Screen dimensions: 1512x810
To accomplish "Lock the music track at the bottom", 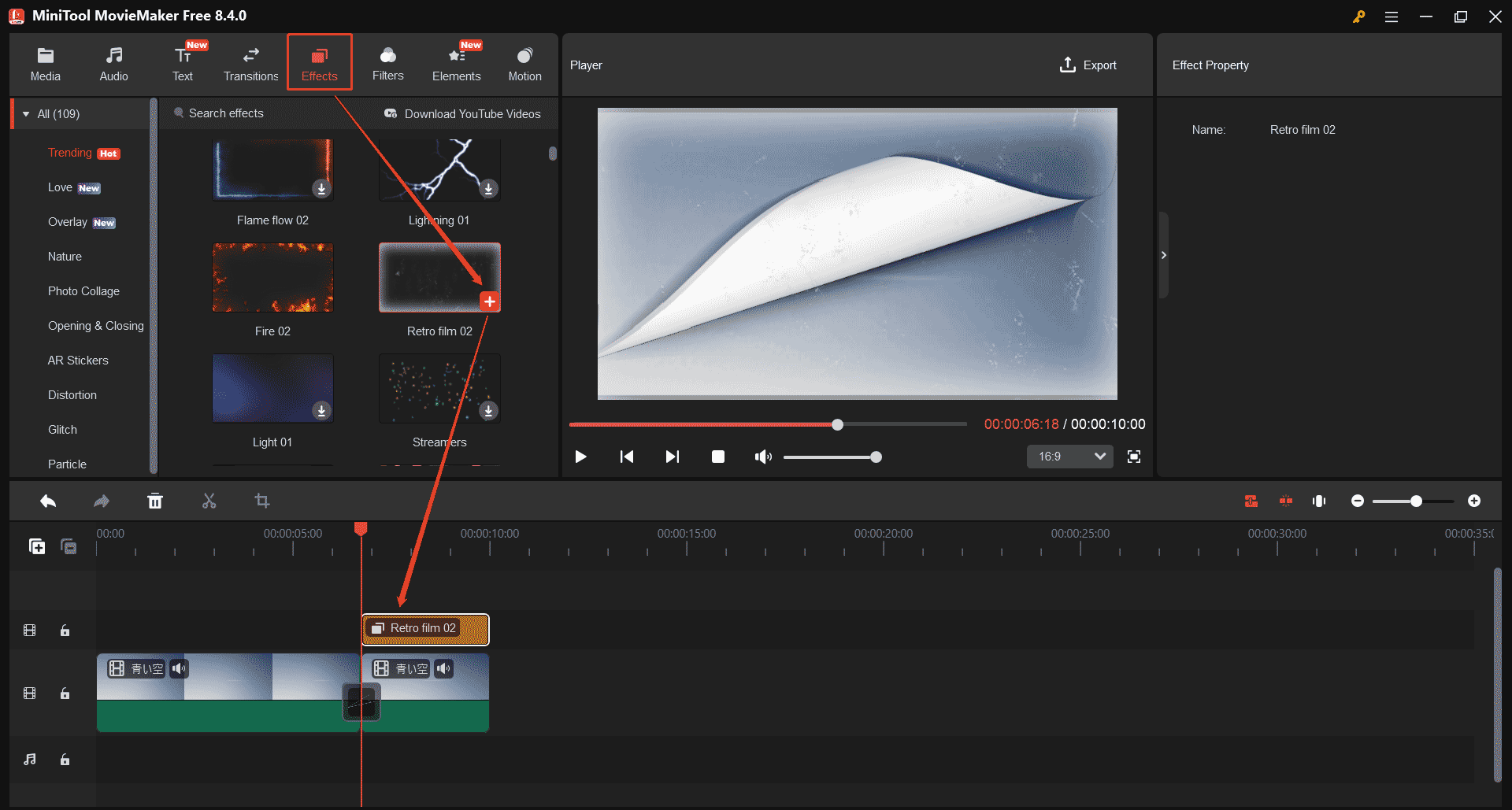I will tap(65, 760).
